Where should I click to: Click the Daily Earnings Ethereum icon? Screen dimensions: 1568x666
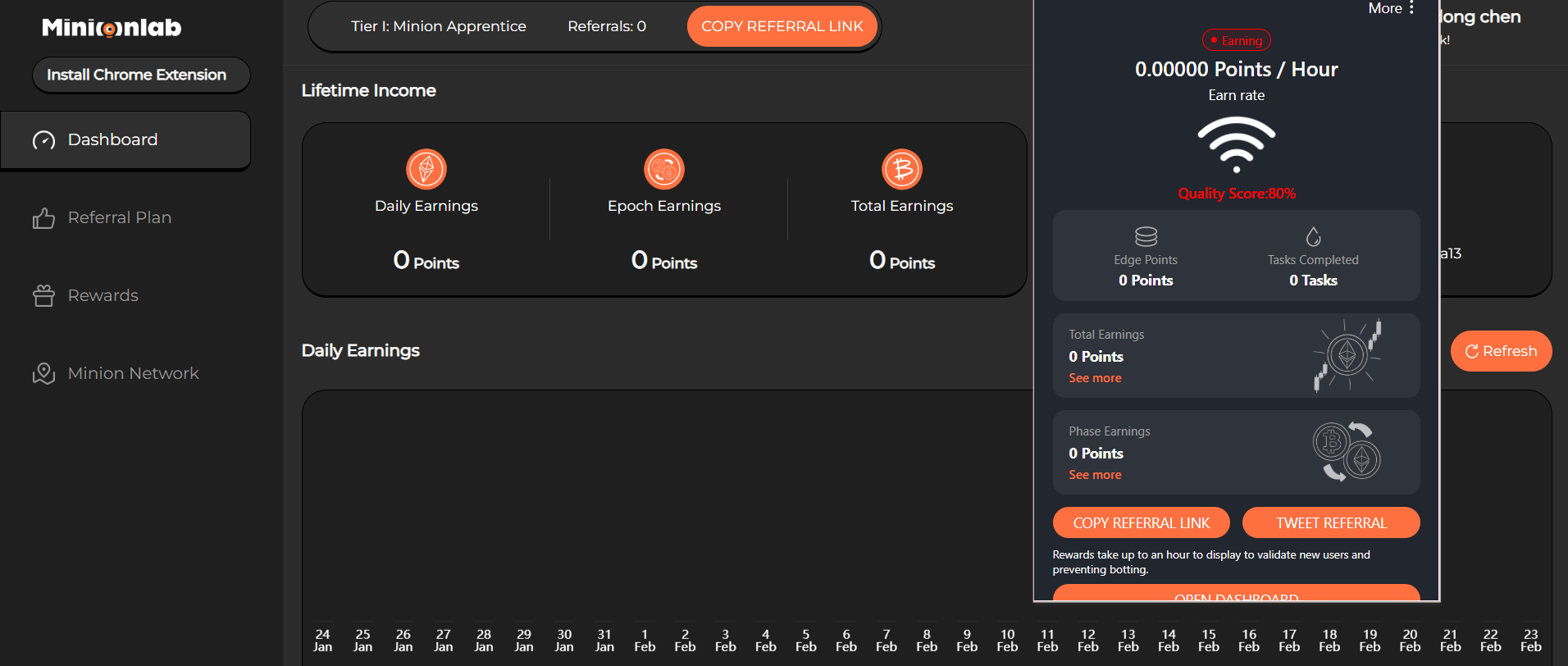pyautogui.click(x=426, y=170)
